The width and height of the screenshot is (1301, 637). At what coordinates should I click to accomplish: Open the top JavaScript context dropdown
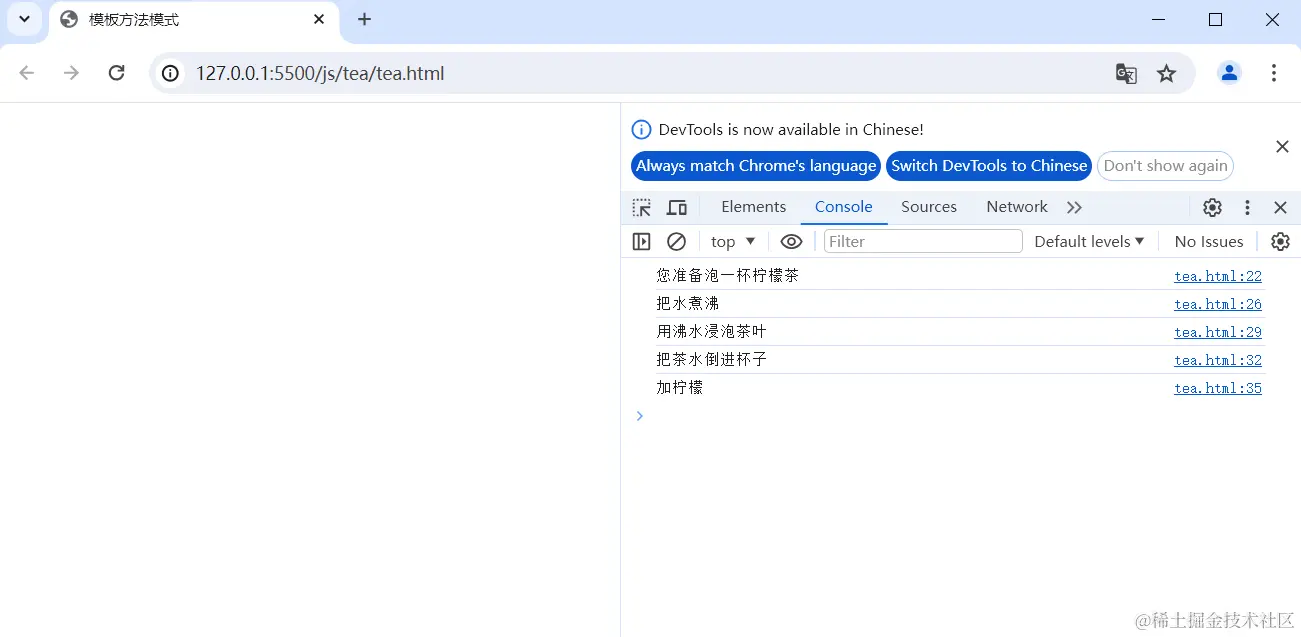pos(733,241)
